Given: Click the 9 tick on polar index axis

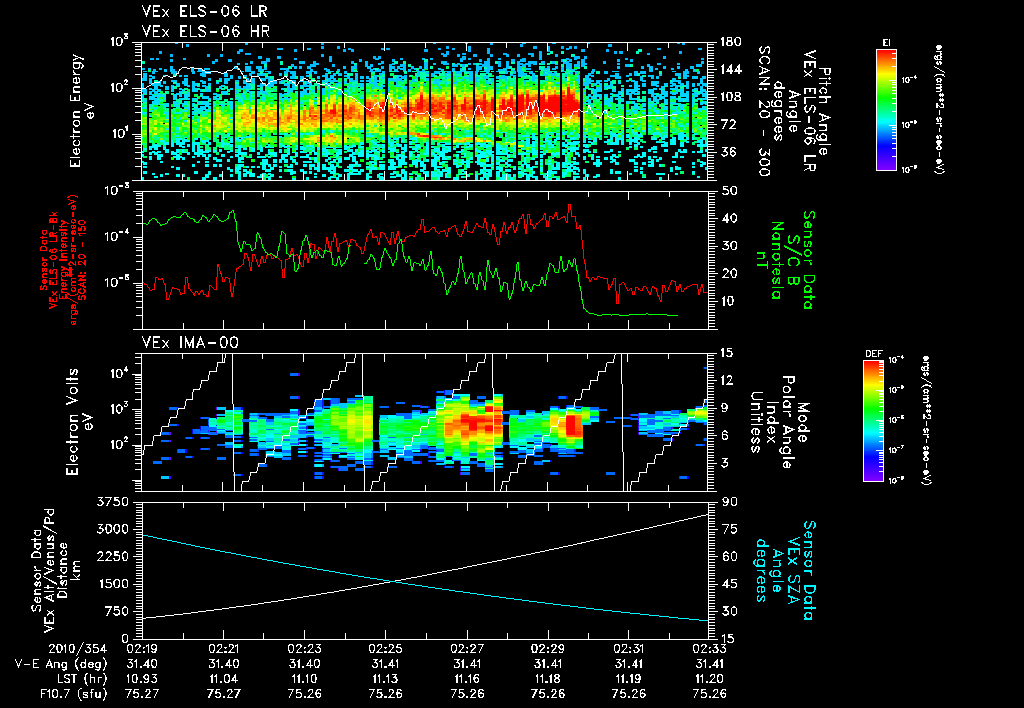Looking at the screenshot, I should [x=726, y=408].
